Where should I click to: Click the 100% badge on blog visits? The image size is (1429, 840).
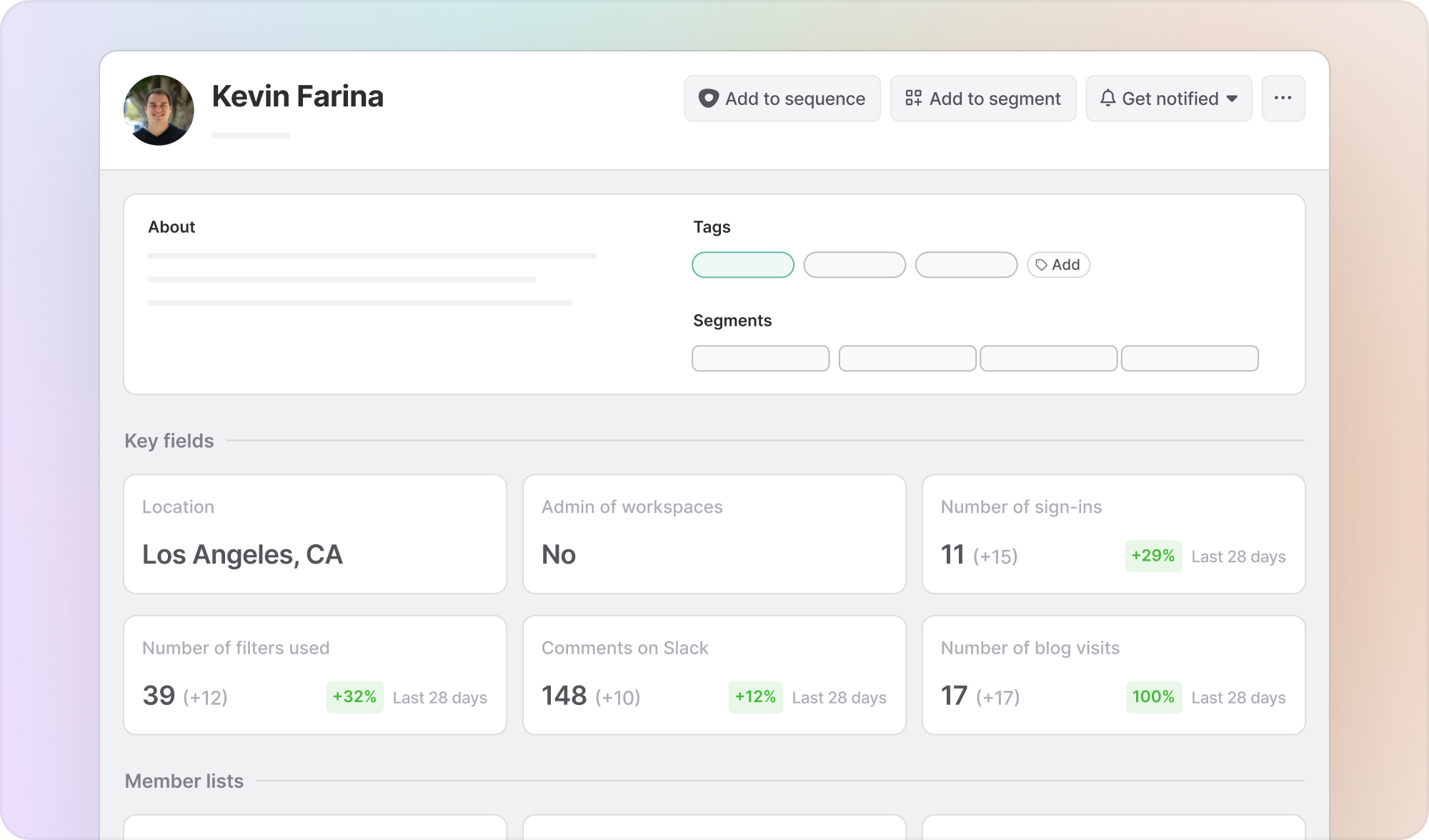pyautogui.click(x=1152, y=697)
